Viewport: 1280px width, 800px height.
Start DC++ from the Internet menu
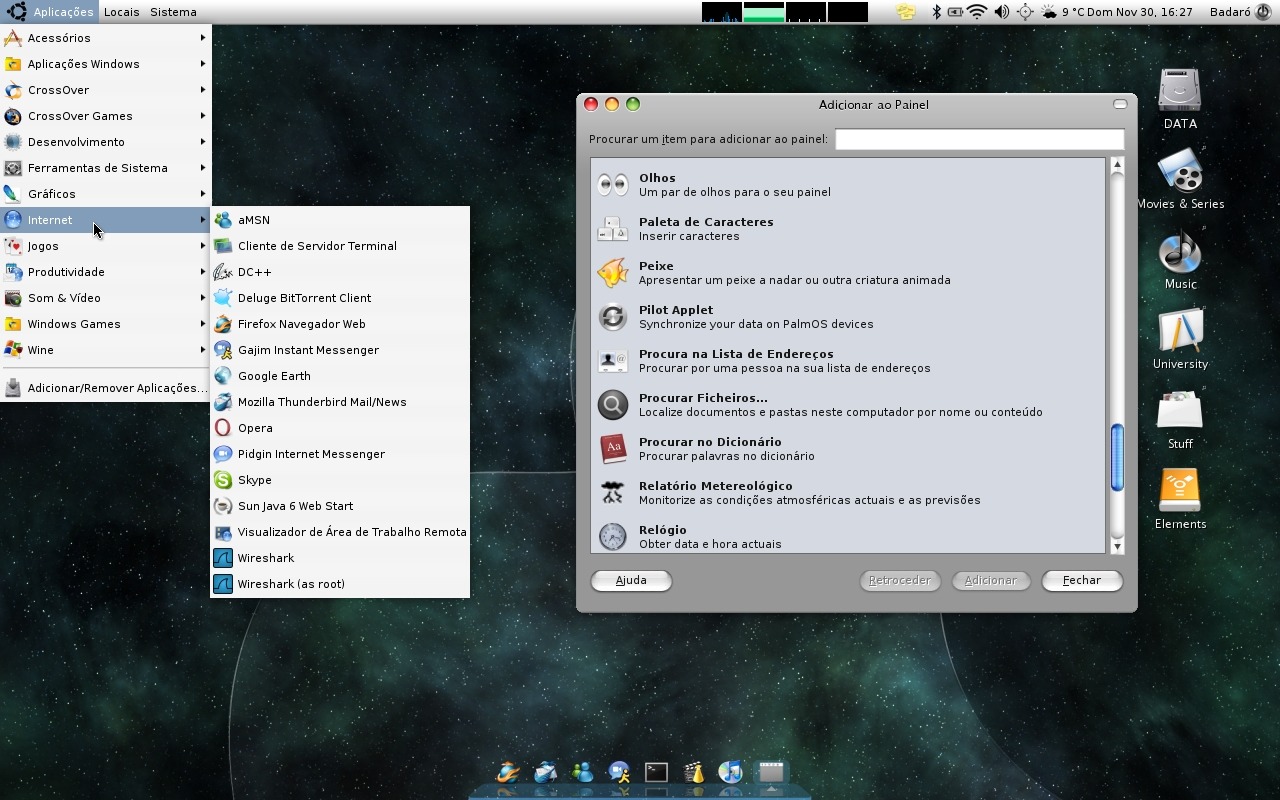340,272
